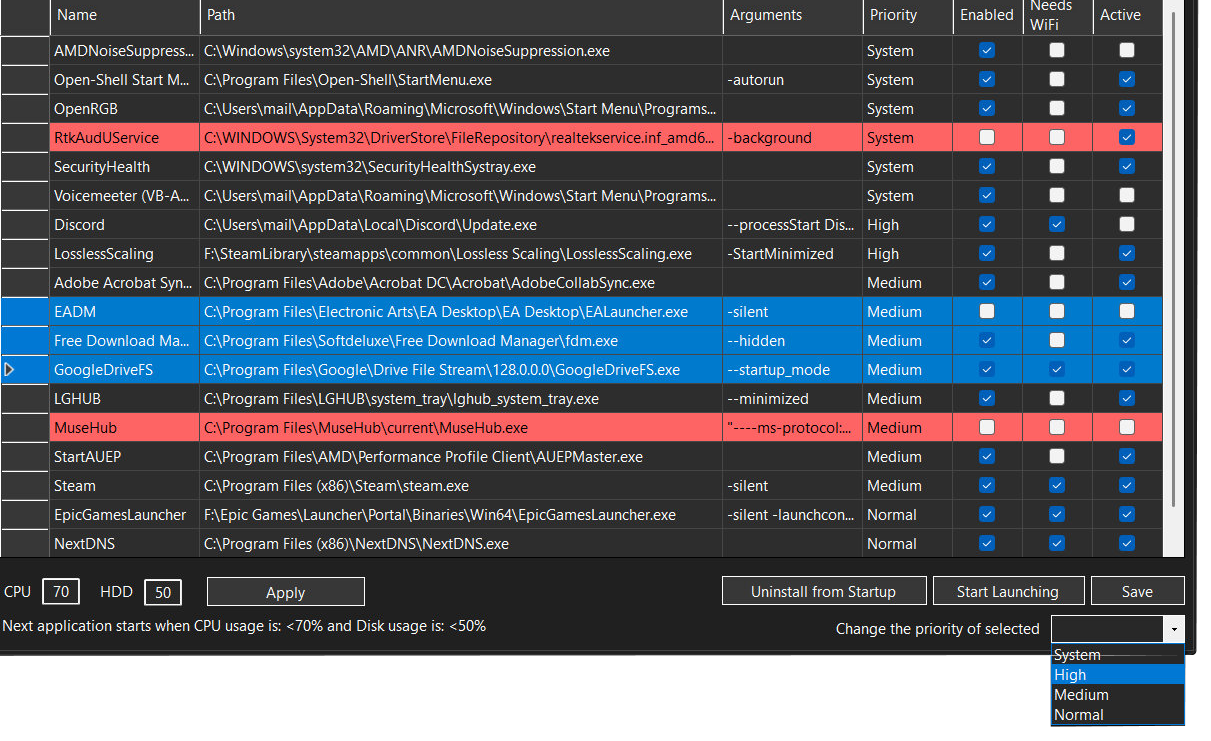Disable Enabled for Adobe Acrobat Sync

[x=987, y=282]
